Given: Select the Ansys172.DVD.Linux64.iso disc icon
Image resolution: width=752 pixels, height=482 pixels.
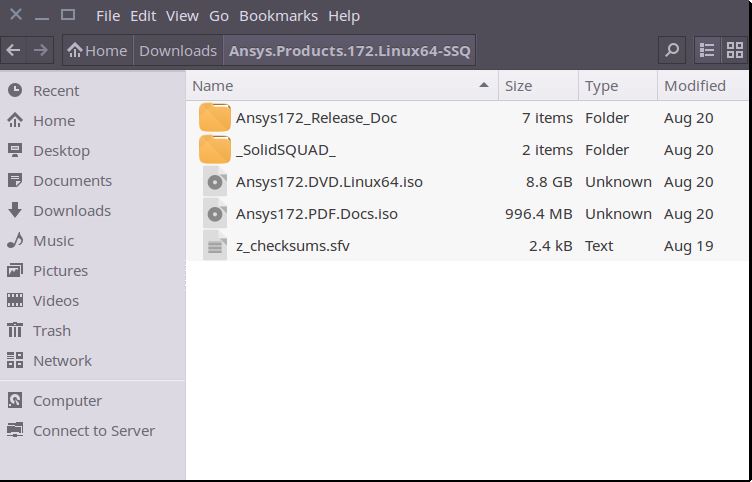Looking at the screenshot, I should [x=215, y=182].
